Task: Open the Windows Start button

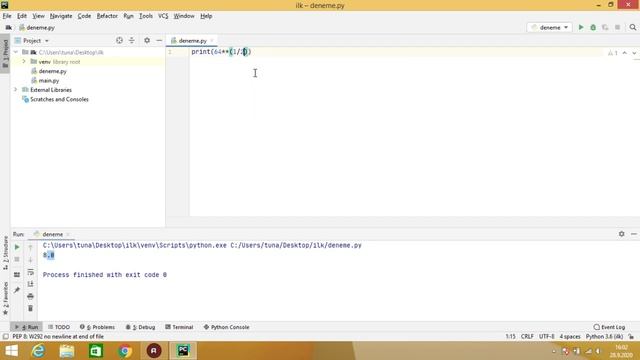Action: pos(11,351)
